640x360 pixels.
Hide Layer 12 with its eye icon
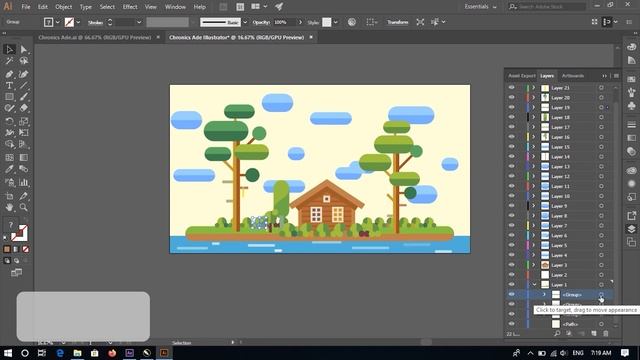[x=511, y=176]
